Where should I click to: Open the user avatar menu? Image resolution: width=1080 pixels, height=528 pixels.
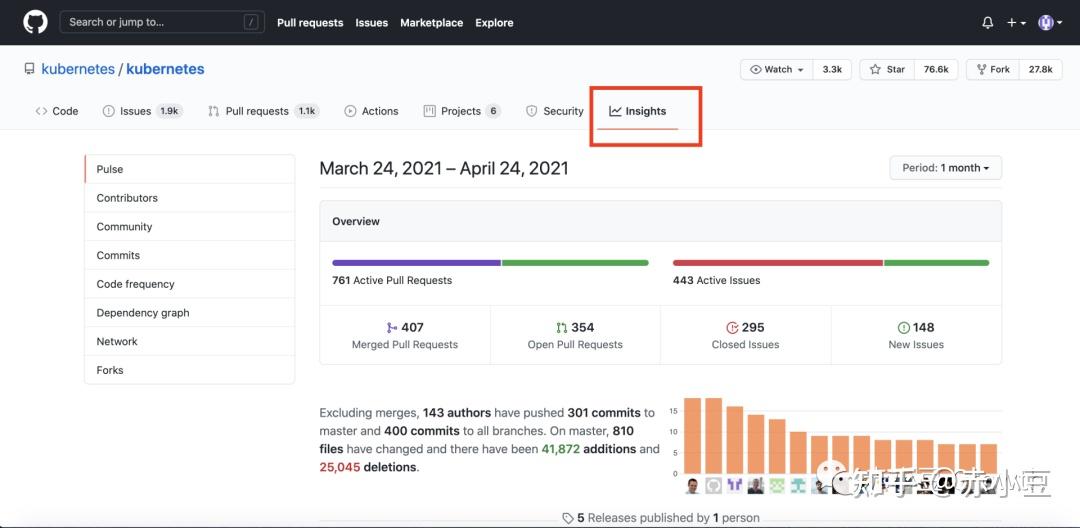pos(1047,22)
